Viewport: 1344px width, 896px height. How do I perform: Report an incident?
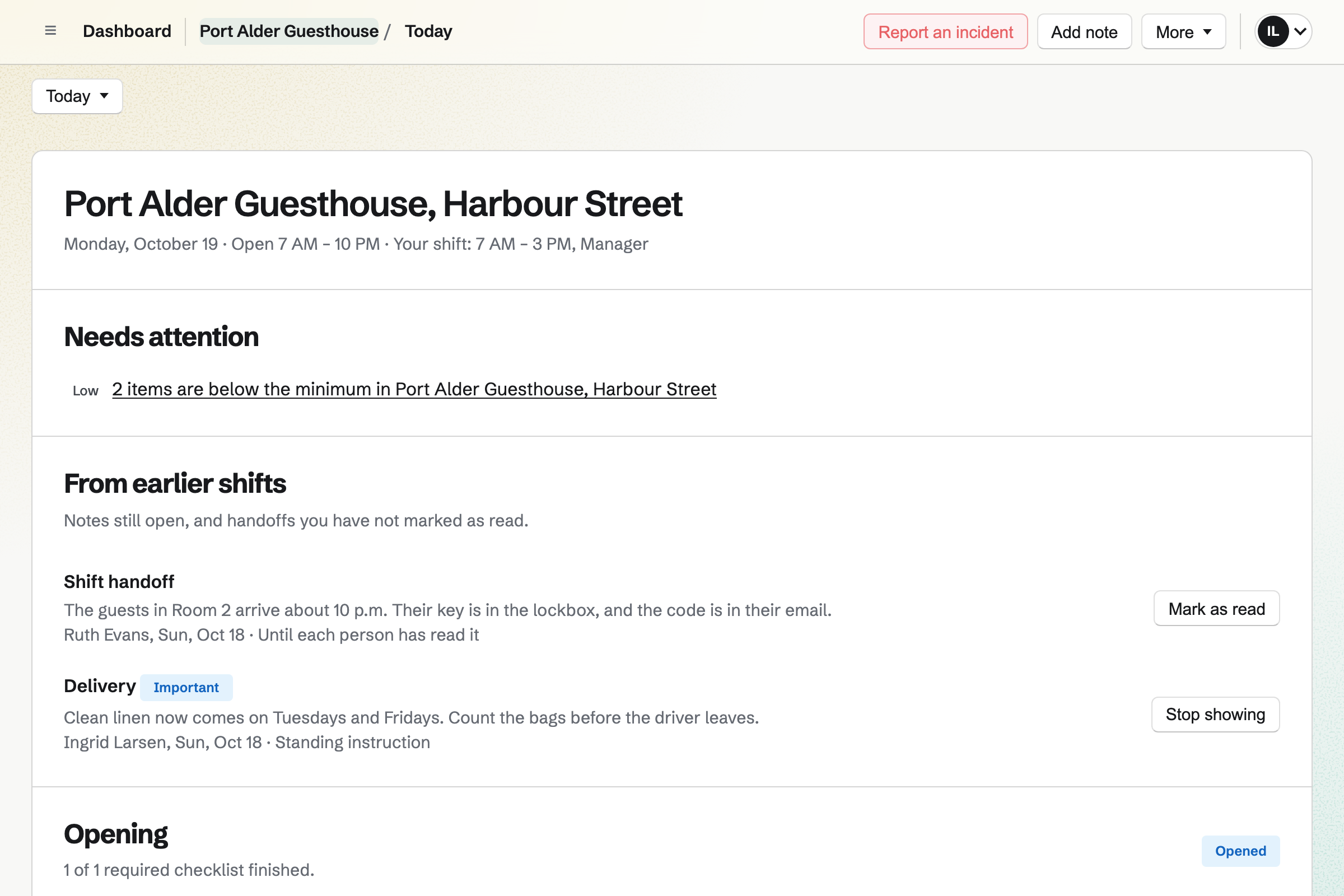[x=945, y=32]
